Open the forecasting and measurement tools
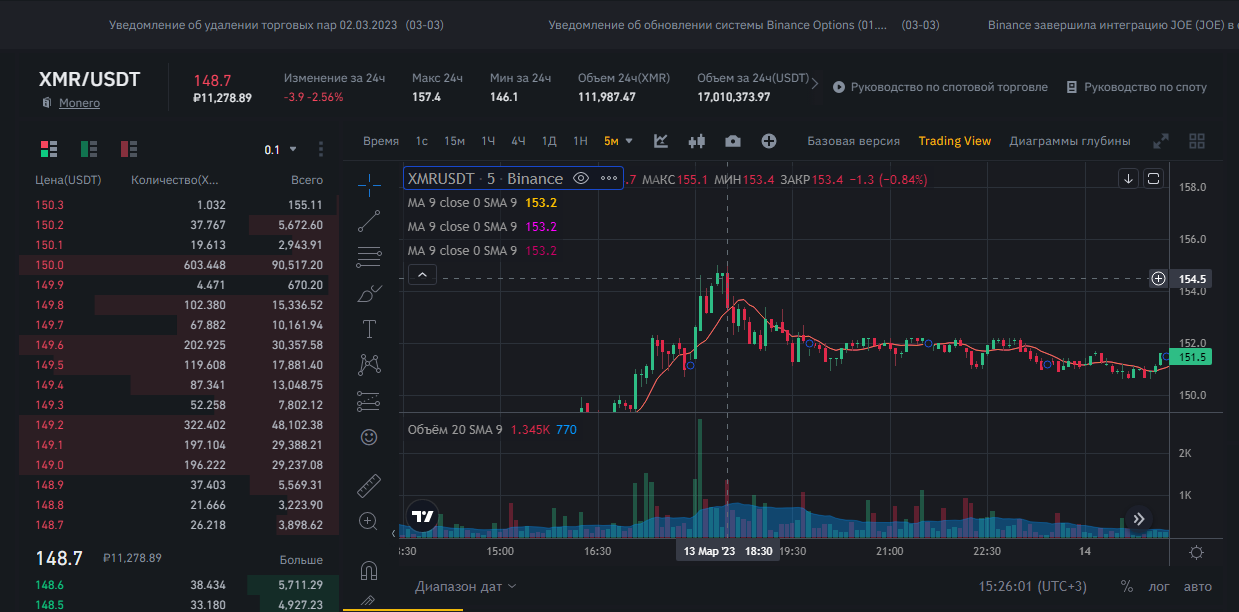The height and width of the screenshot is (612, 1239). (x=369, y=402)
